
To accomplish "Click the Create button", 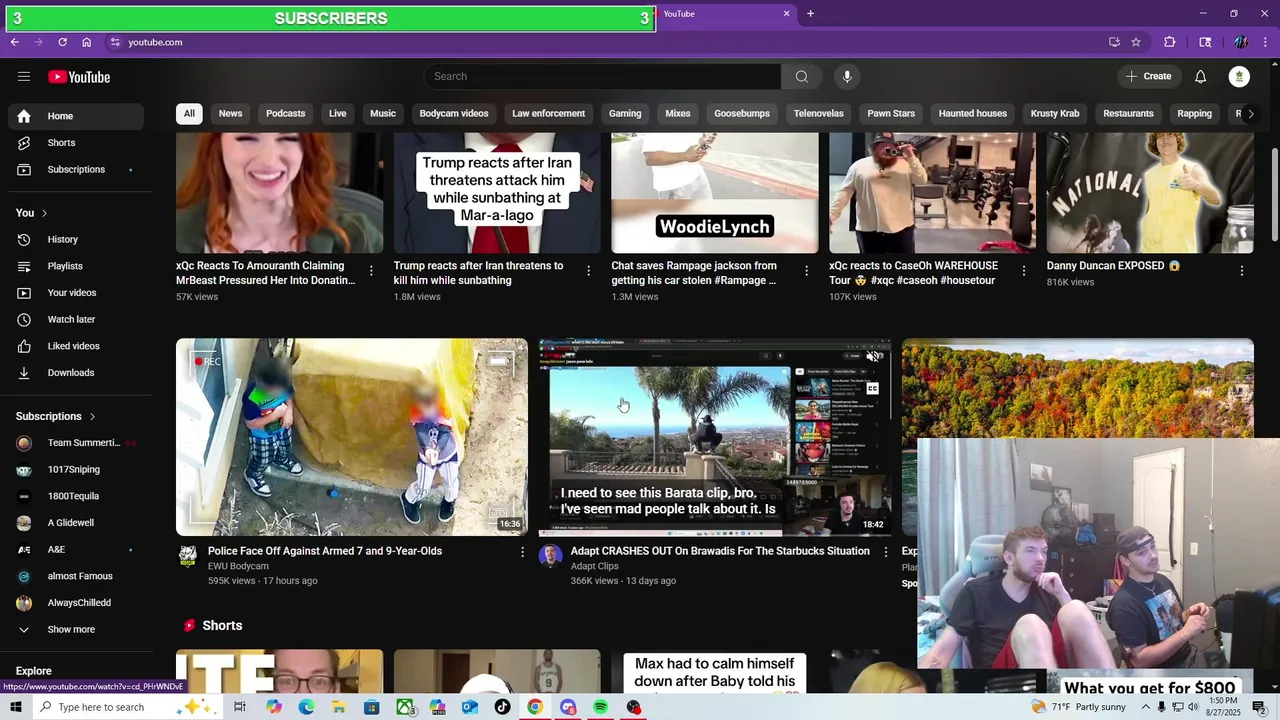I will tap(1148, 77).
